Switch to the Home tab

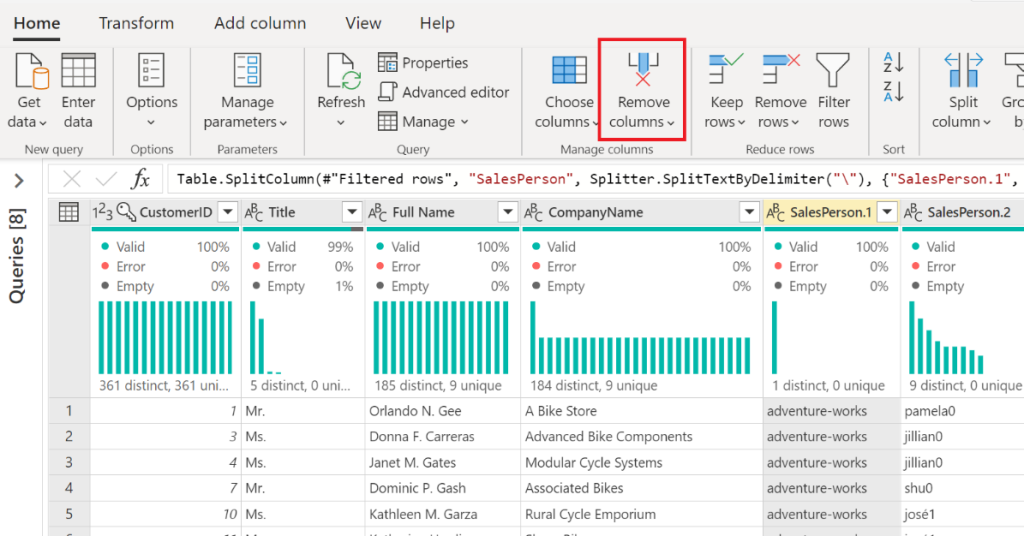(37, 24)
